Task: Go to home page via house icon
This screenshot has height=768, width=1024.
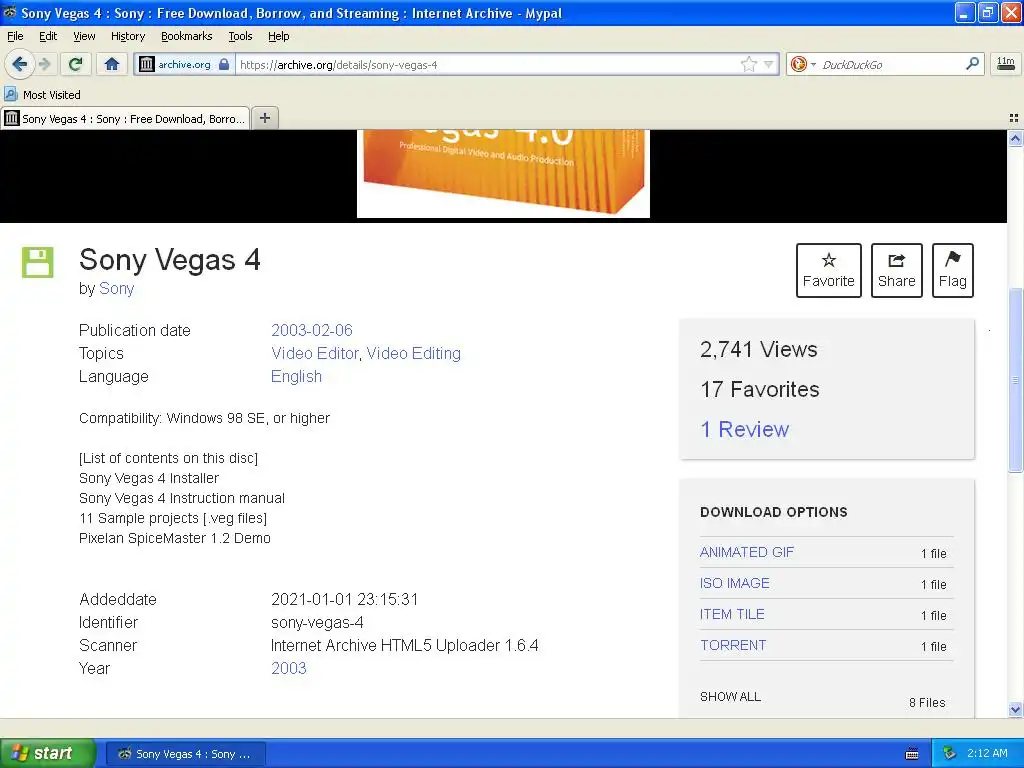Action: click(x=112, y=64)
